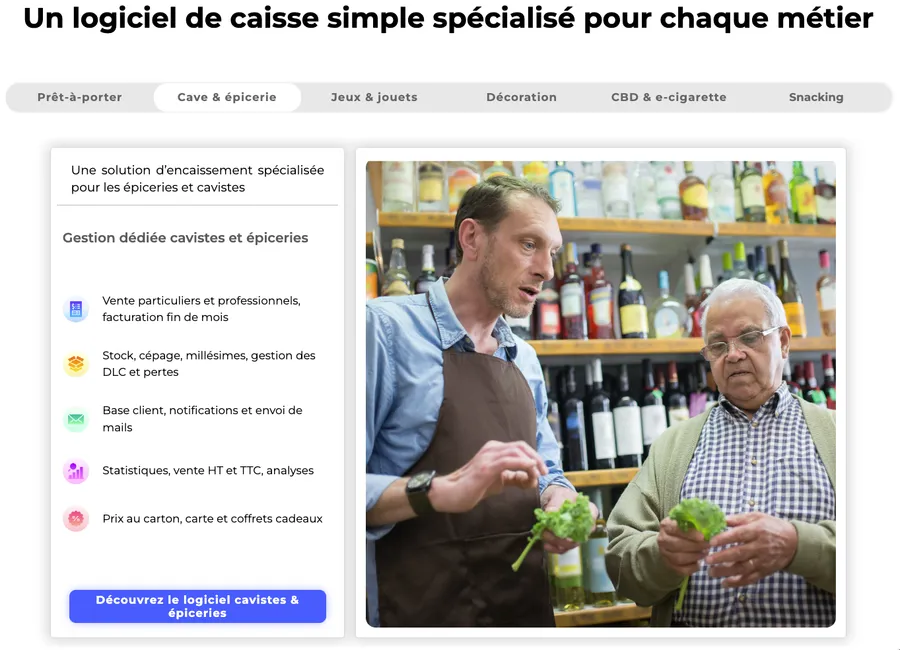Select the CBD & e-cigarette tab
Viewport: 900px width, 650px height.
coord(669,97)
